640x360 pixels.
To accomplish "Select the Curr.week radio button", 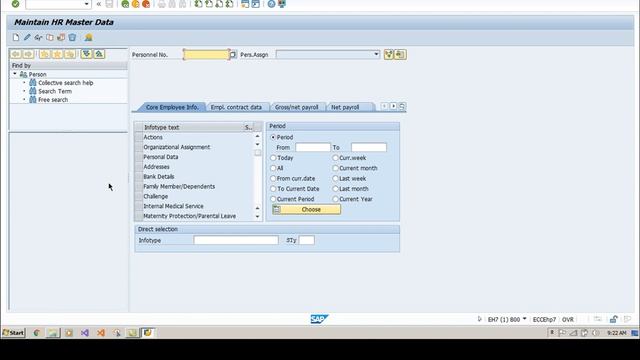I will [336, 158].
